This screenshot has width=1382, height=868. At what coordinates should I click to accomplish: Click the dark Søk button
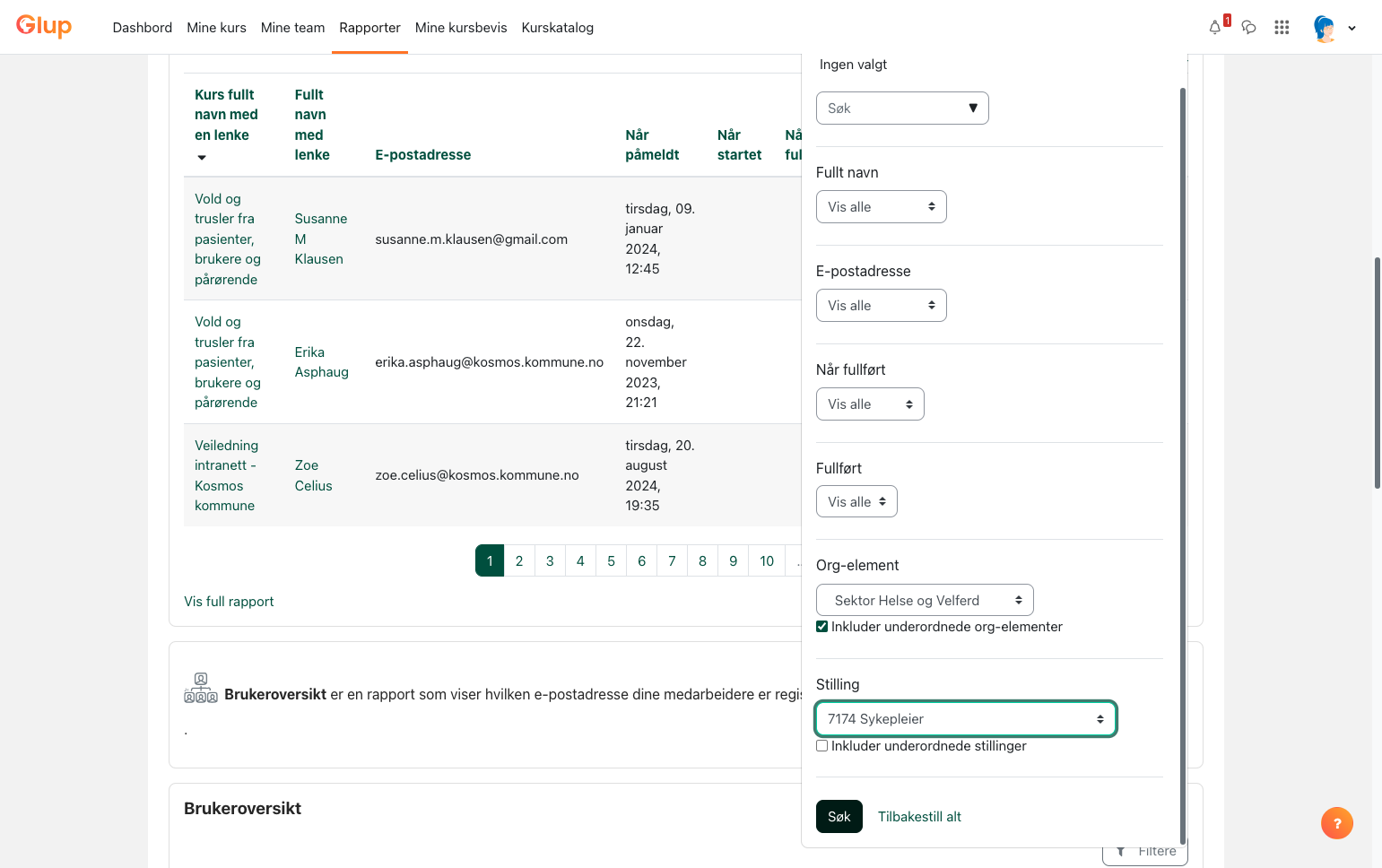pyautogui.click(x=839, y=816)
